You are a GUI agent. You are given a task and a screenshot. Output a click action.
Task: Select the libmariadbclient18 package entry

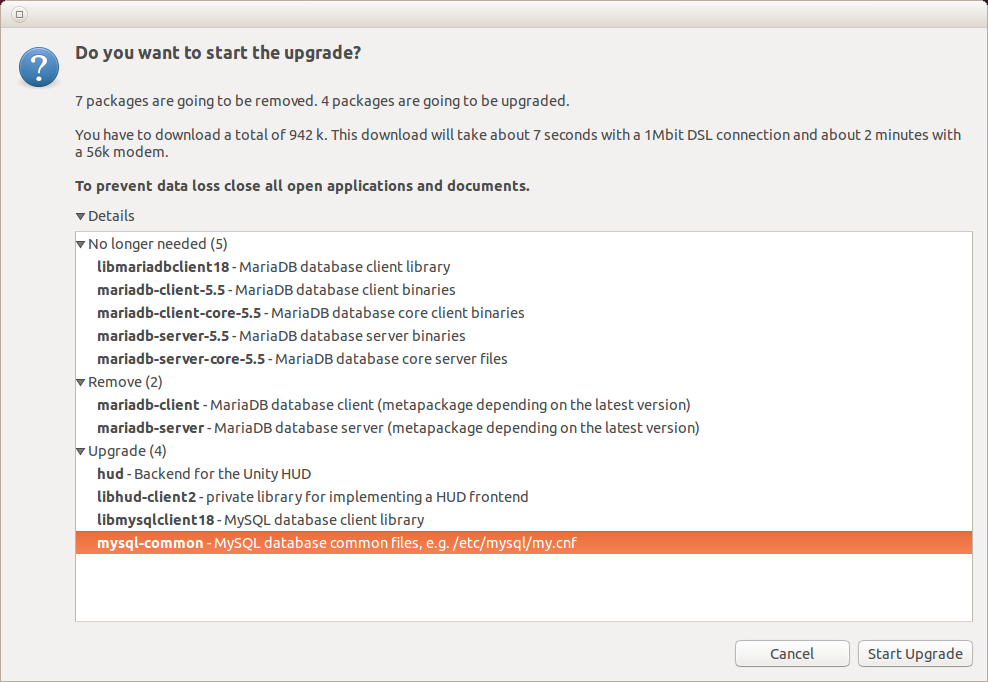[x=273, y=267]
